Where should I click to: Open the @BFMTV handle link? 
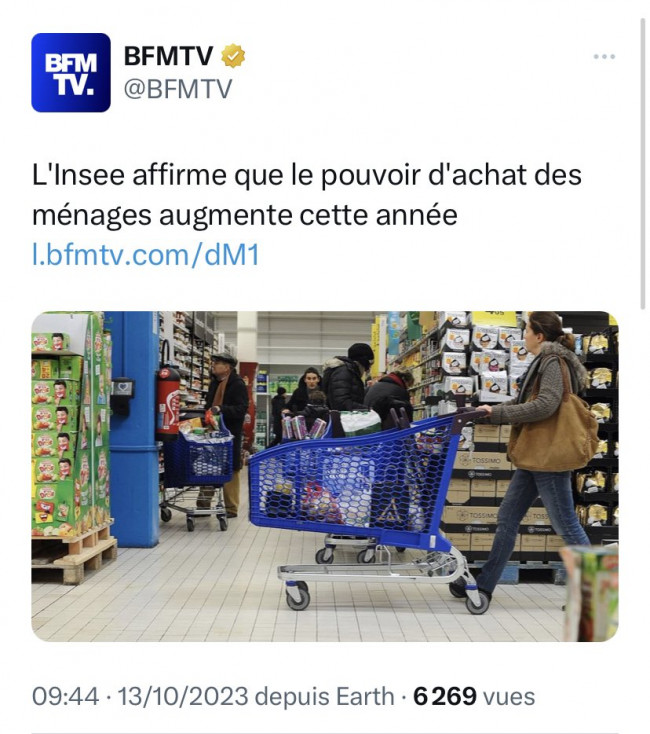click(x=178, y=88)
